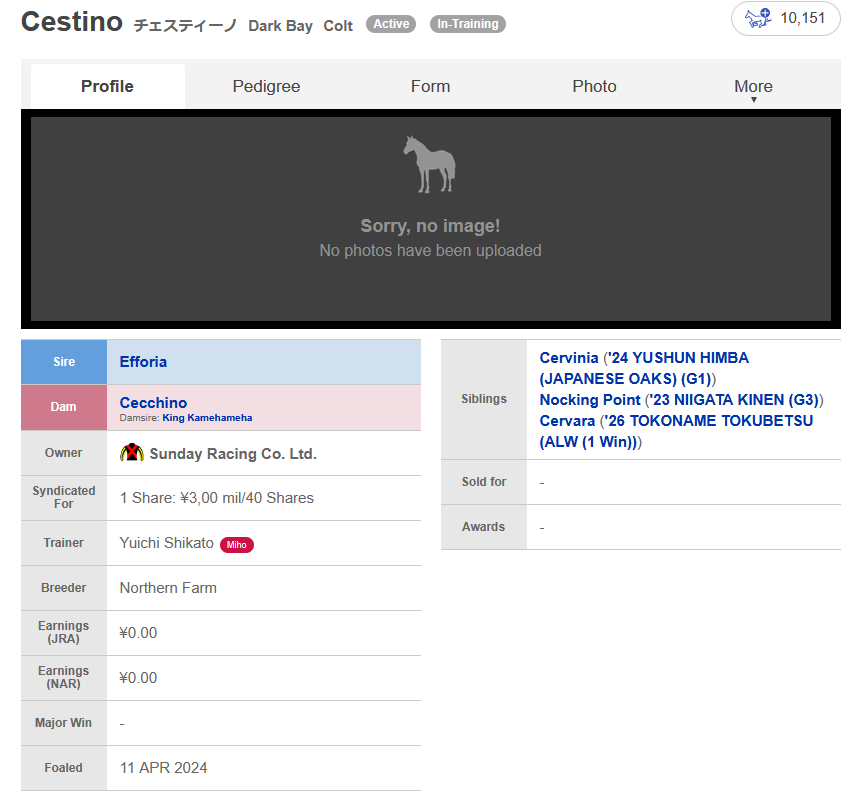This screenshot has height=793, width=857.
Task: Open dam Cecchino's page
Action: pyautogui.click(x=153, y=403)
